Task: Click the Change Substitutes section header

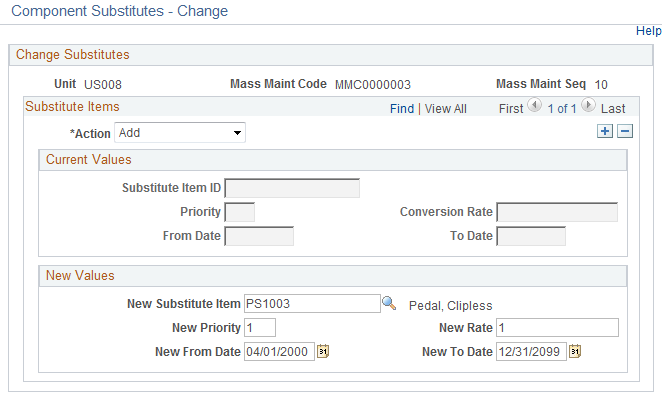Action: [x=331, y=55]
